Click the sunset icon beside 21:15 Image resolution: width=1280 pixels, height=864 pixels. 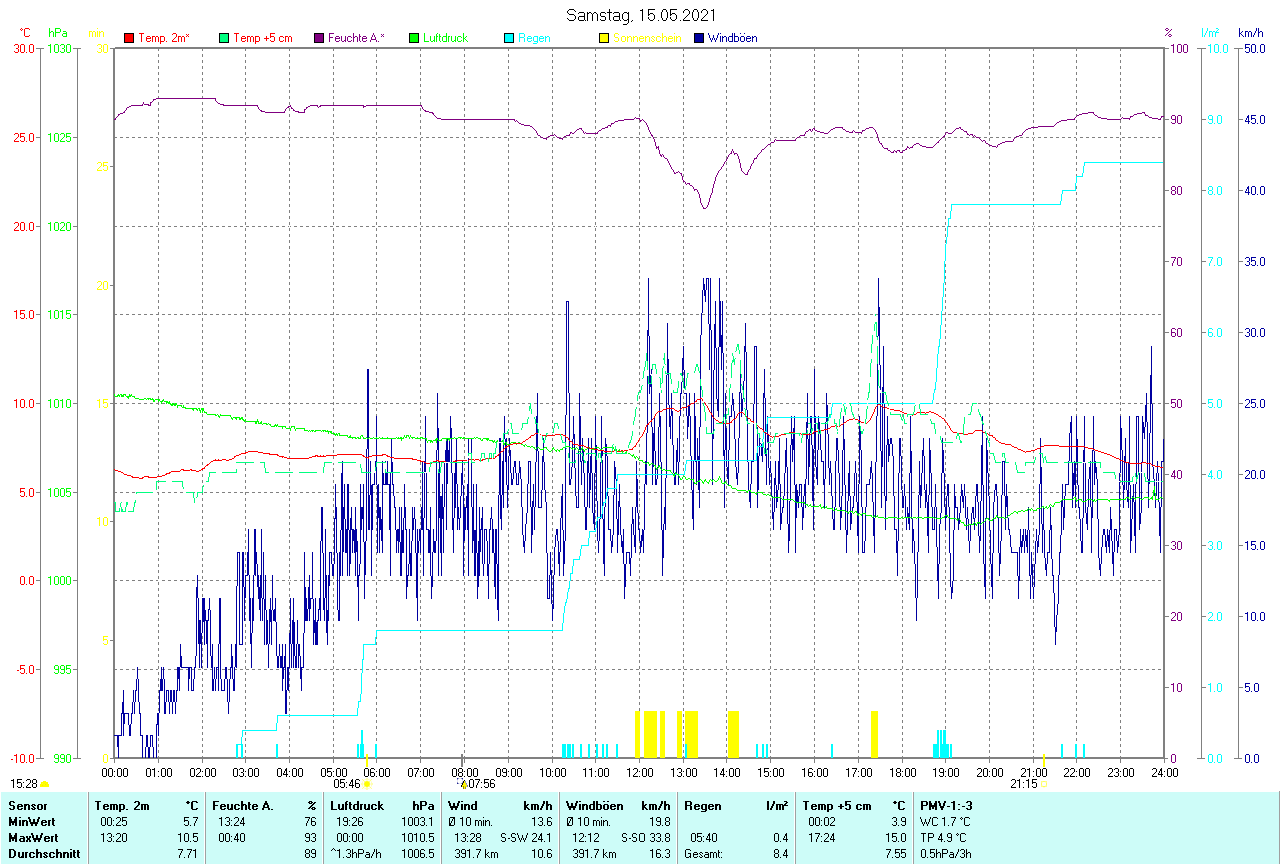pos(1045,784)
